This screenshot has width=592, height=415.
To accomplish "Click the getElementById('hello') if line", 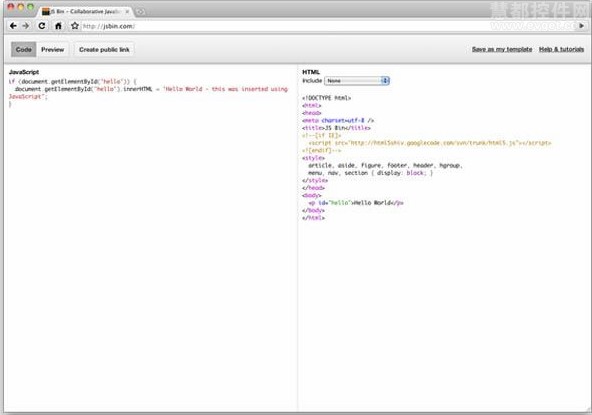I will 72,82.
